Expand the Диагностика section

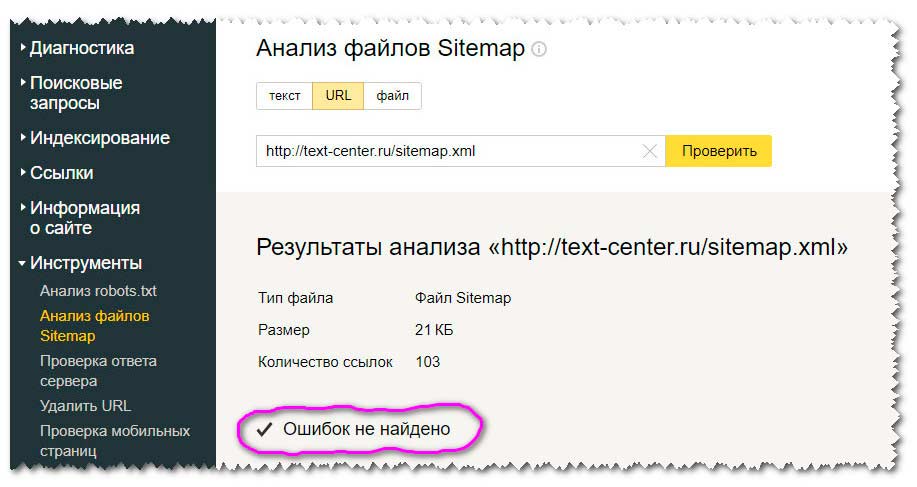pyautogui.click(x=81, y=48)
